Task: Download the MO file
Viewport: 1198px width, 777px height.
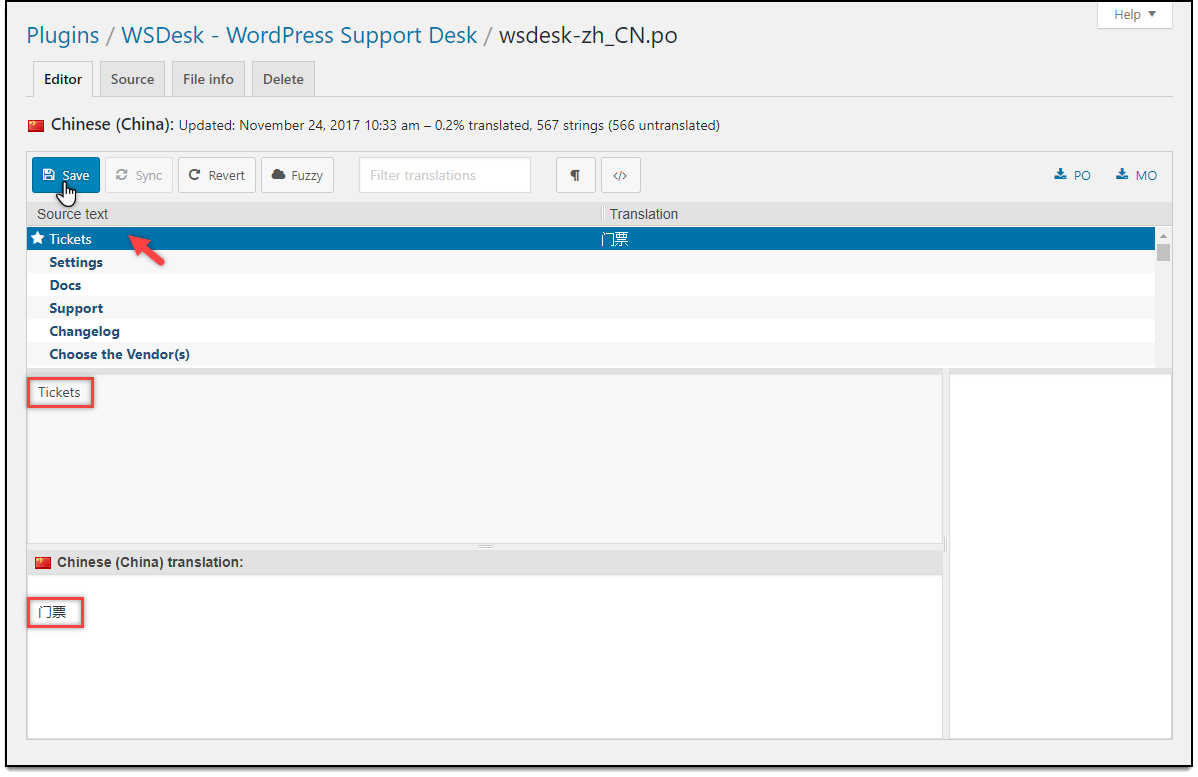Action: (1136, 175)
